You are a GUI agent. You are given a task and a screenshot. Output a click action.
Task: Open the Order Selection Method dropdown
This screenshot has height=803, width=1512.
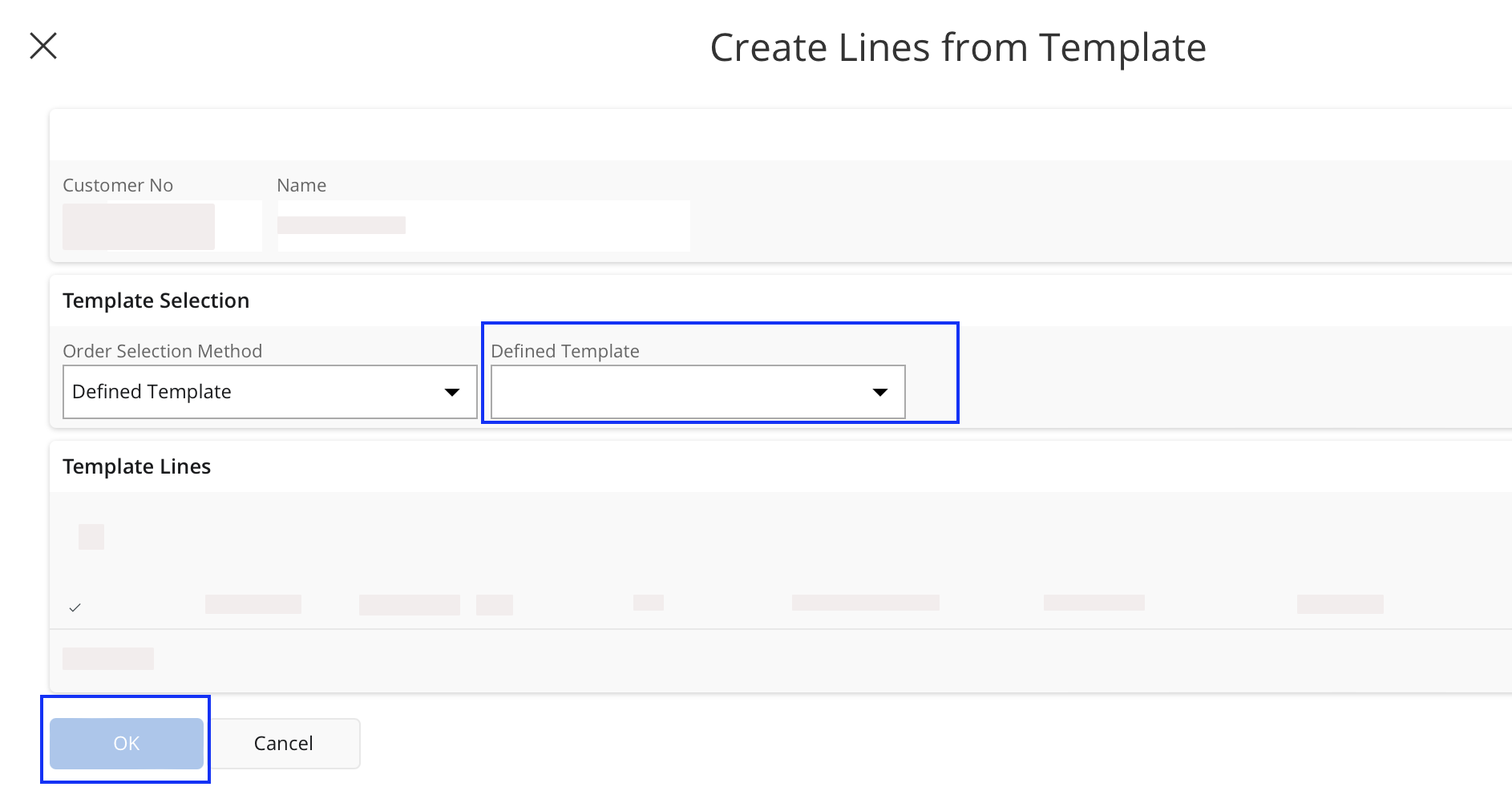pyautogui.click(x=257, y=392)
